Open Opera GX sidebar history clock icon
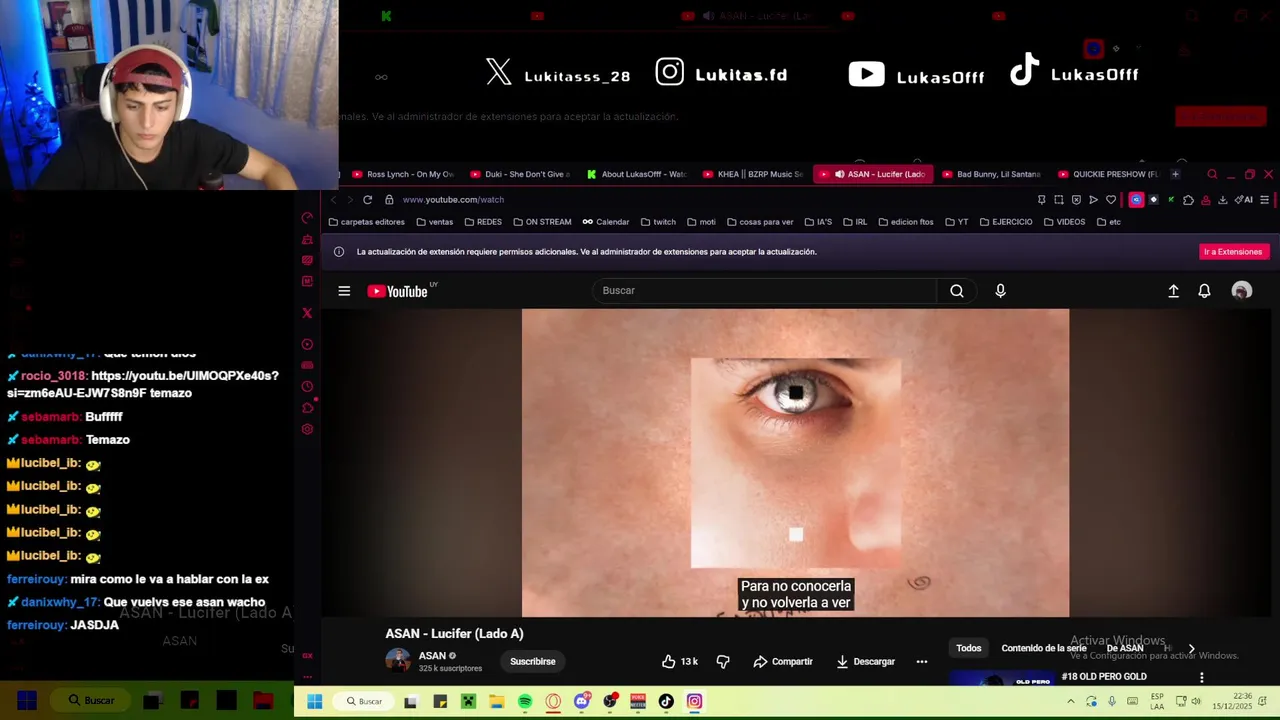 tap(307, 386)
